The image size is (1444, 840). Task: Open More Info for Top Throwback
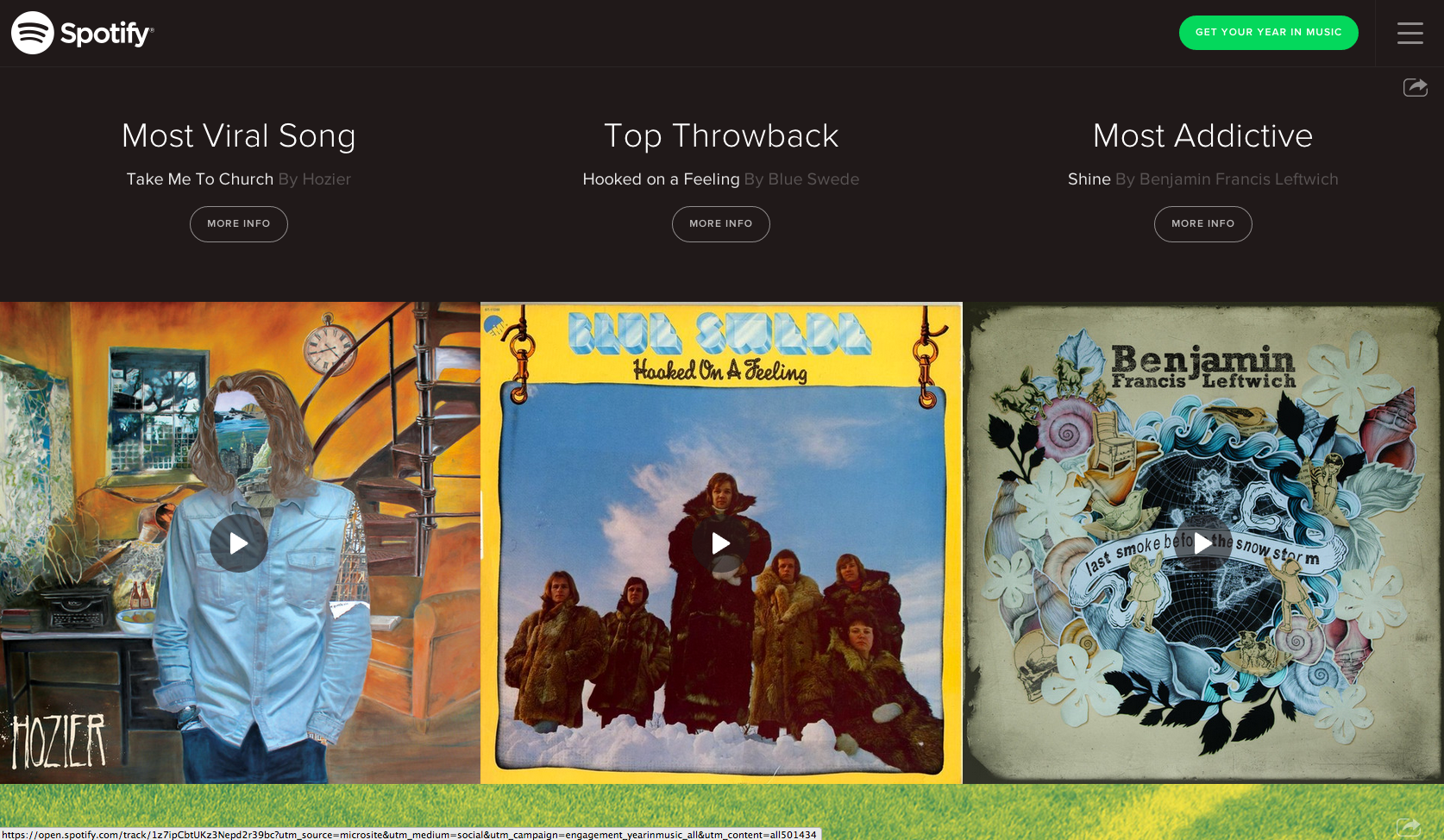[x=721, y=224]
